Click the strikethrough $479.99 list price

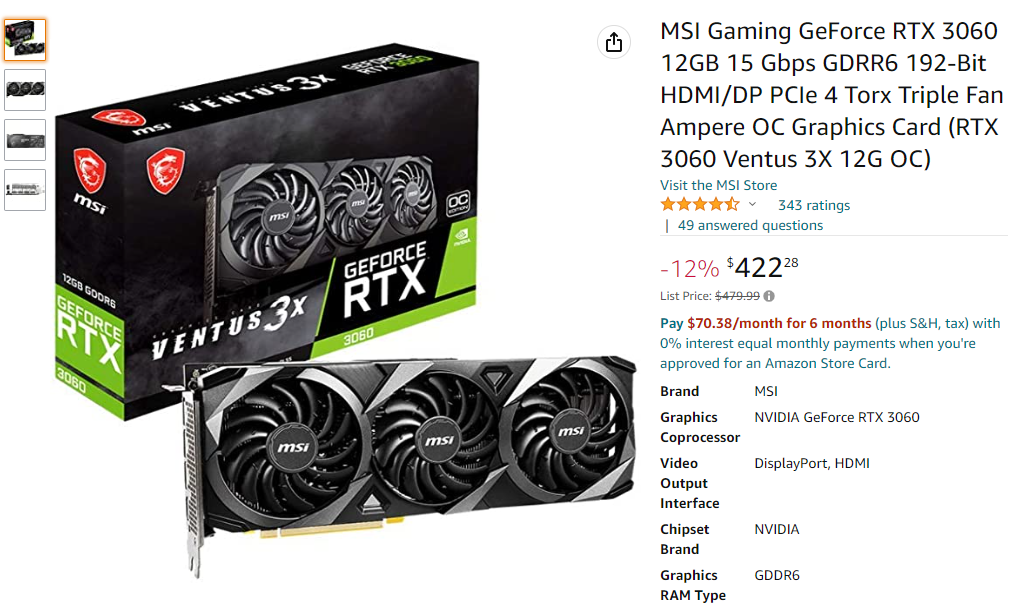tap(737, 296)
